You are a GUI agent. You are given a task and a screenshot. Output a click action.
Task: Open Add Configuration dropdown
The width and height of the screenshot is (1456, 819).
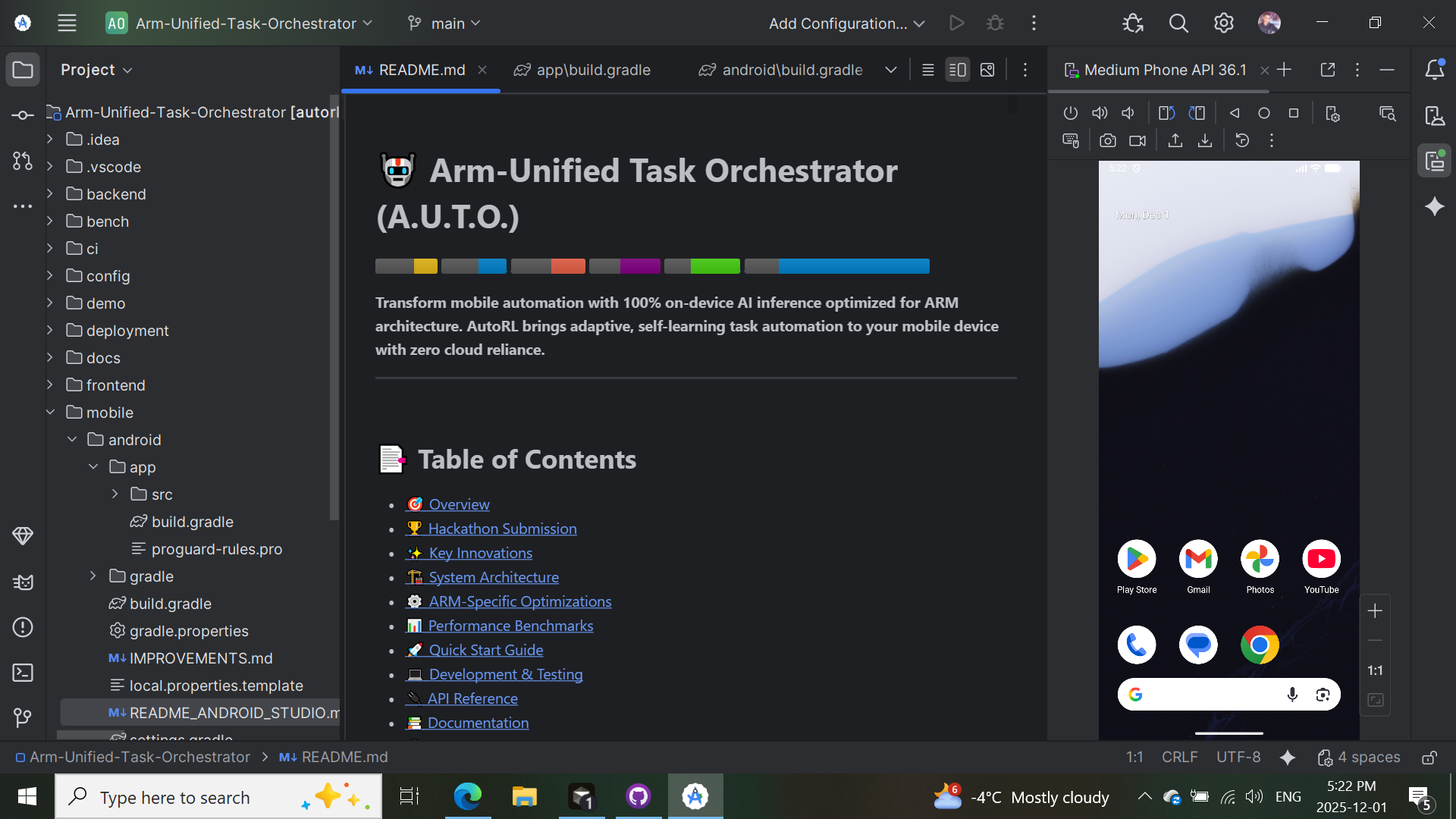click(x=846, y=24)
